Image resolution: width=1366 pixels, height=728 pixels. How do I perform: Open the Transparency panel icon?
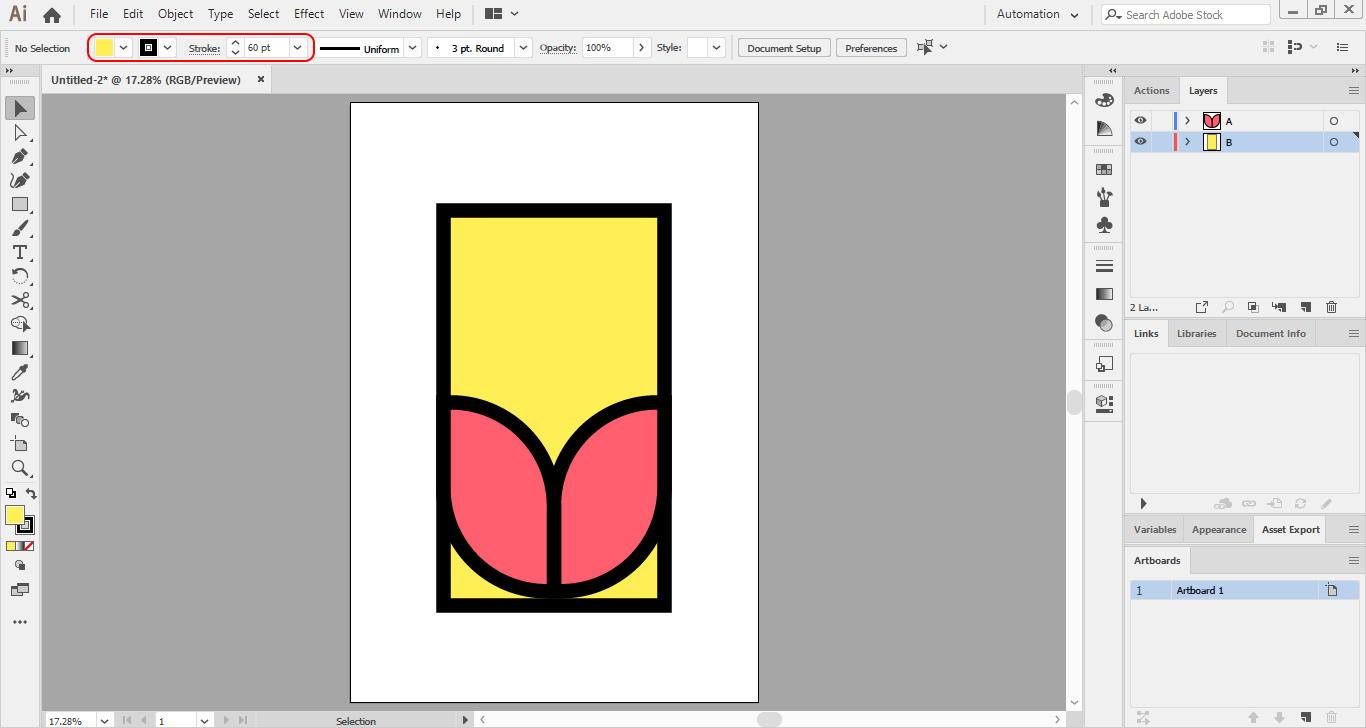click(x=1104, y=323)
